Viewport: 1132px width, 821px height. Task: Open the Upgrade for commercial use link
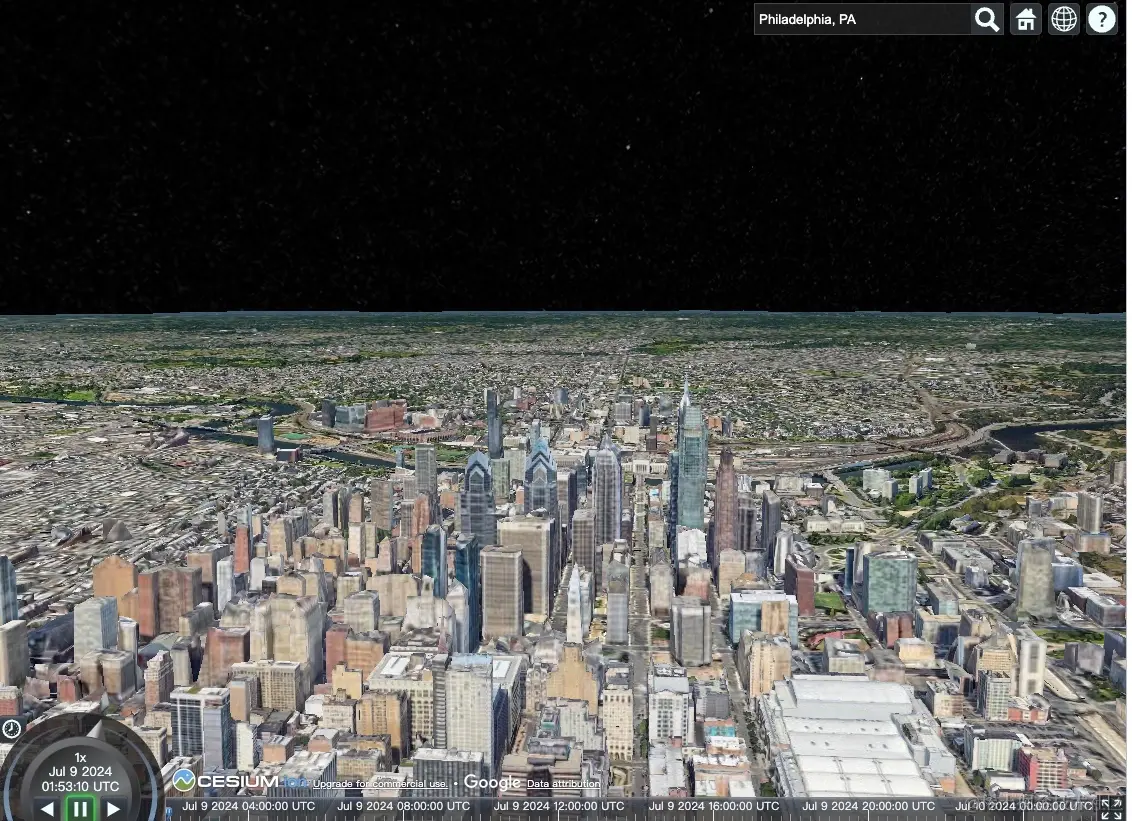point(380,784)
